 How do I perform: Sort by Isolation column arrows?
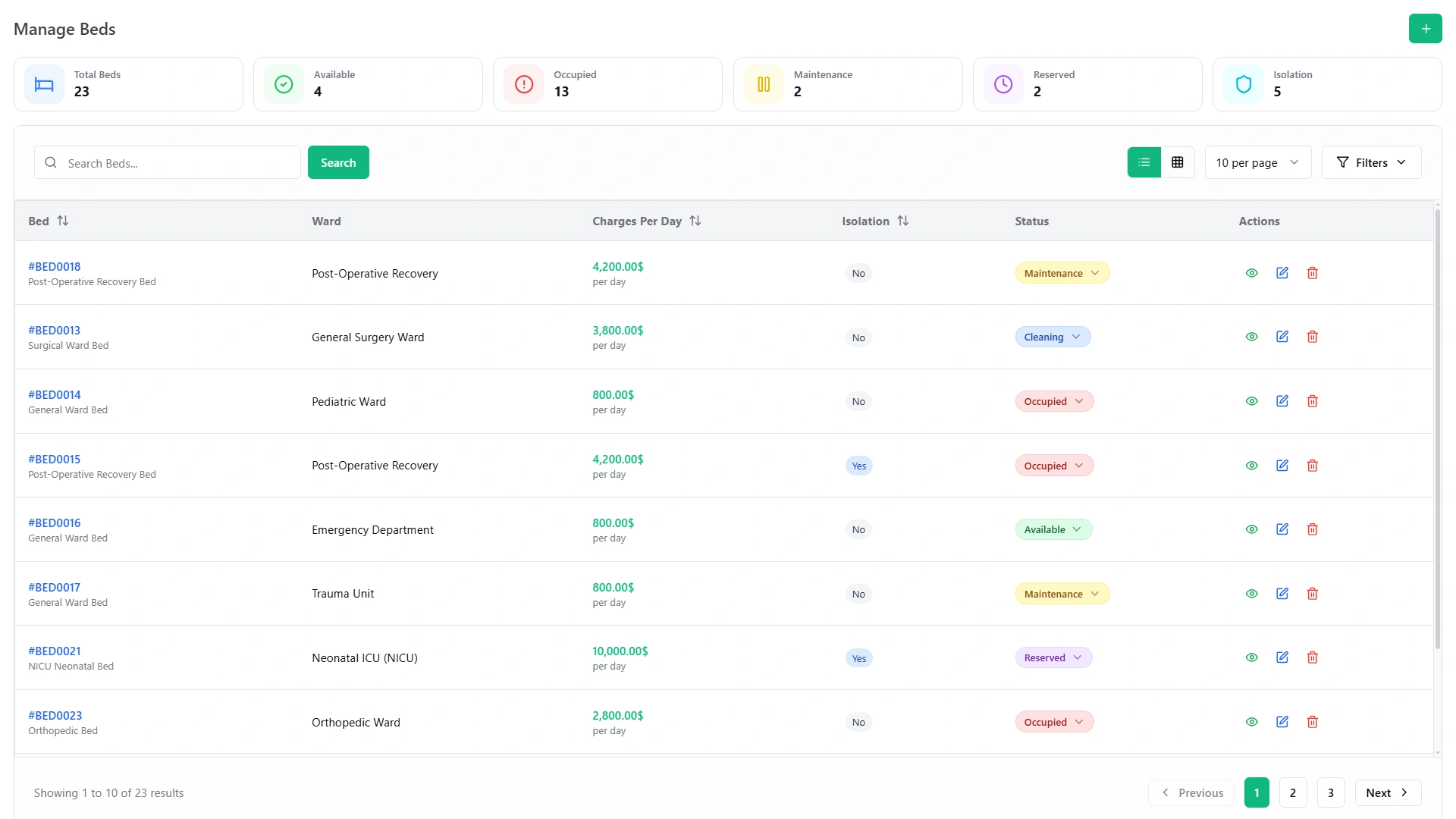pos(902,221)
